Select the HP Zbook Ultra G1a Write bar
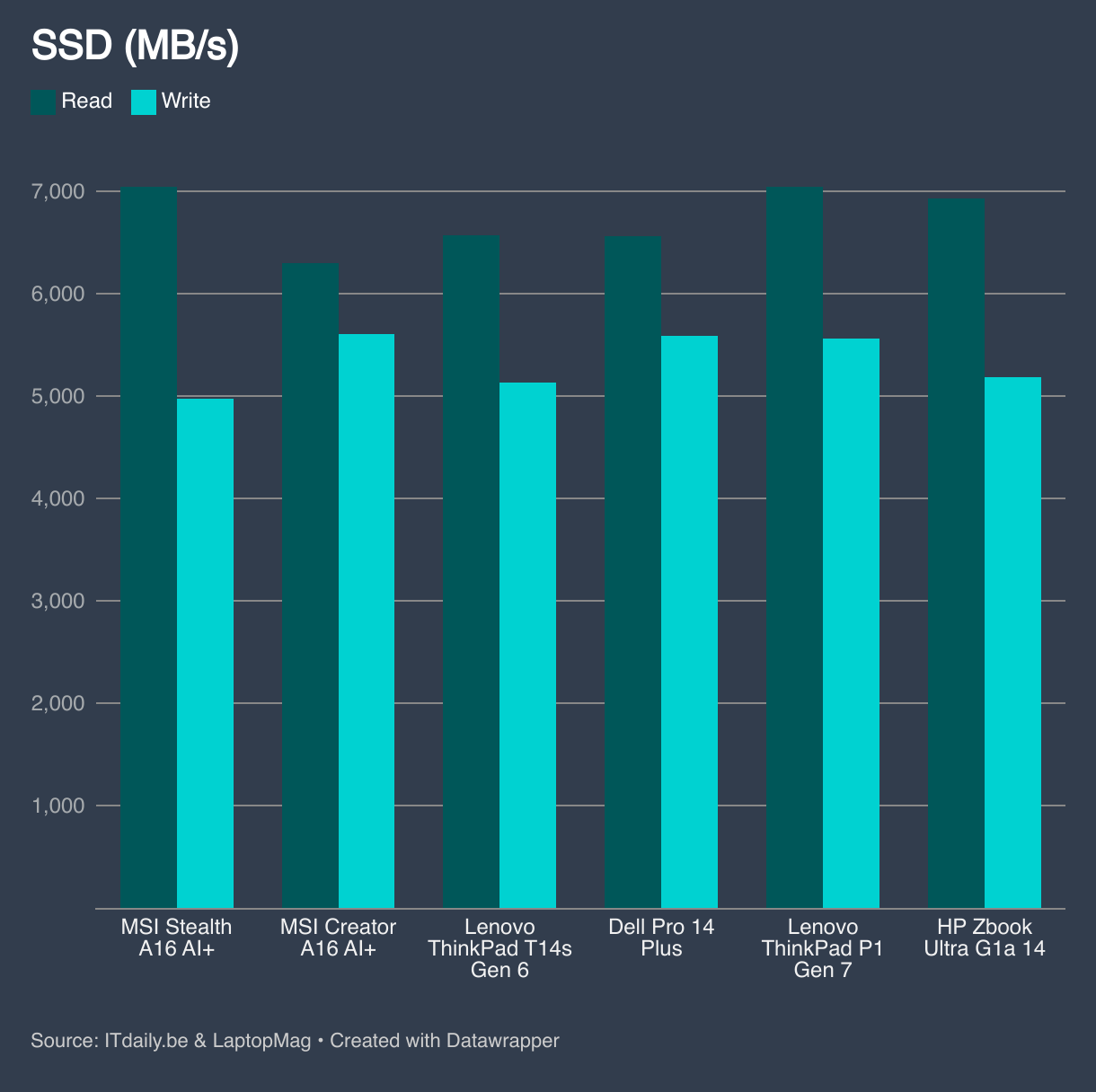This screenshot has height=1092, width=1096. pyautogui.click(x=1012, y=642)
